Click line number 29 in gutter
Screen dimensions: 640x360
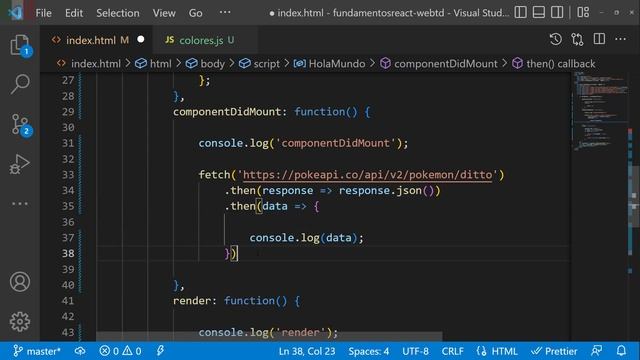coord(68,112)
